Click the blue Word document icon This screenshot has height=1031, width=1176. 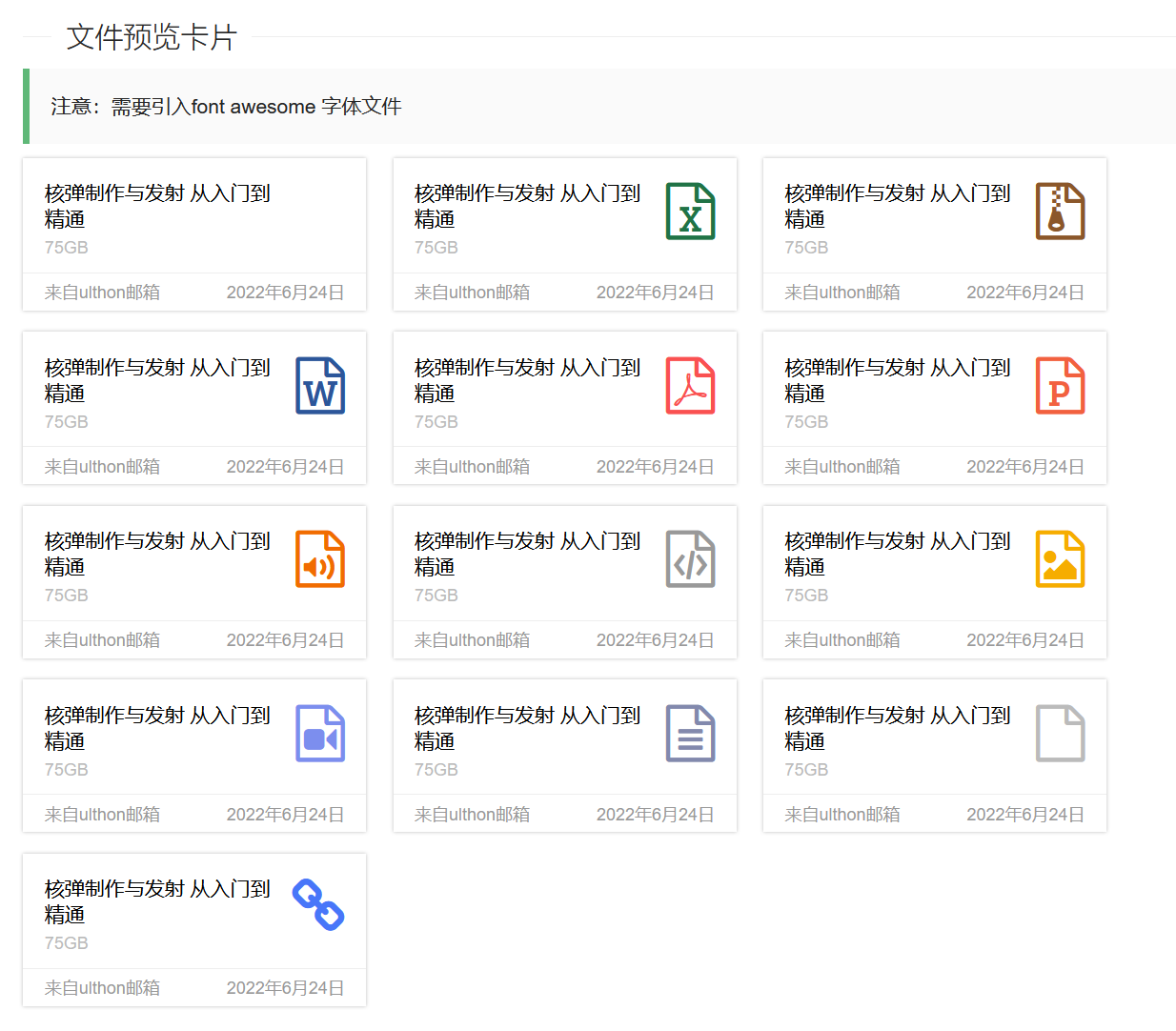click(320, 385)
